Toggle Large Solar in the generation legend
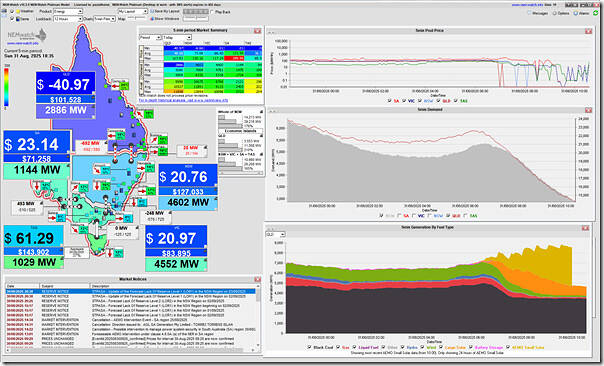Viewport: 604px width, 366px height. 441,348
